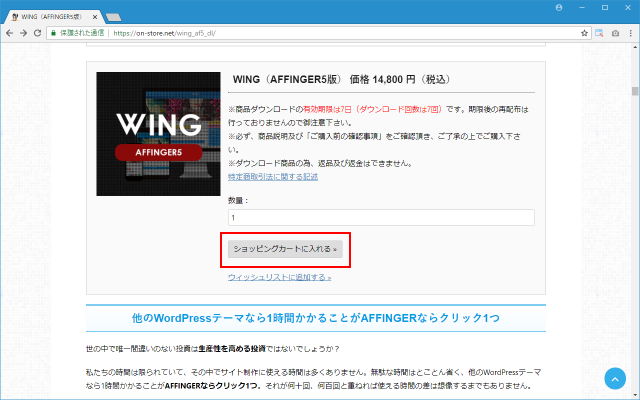Viewport: 640px width, 400px height.
Task: Click the 数量： label
Action: [238, 200]
